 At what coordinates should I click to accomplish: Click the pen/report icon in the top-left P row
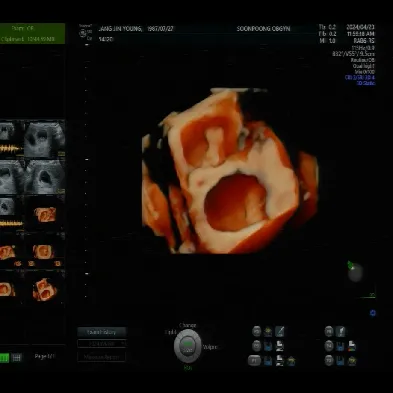(x=280, y=331)
